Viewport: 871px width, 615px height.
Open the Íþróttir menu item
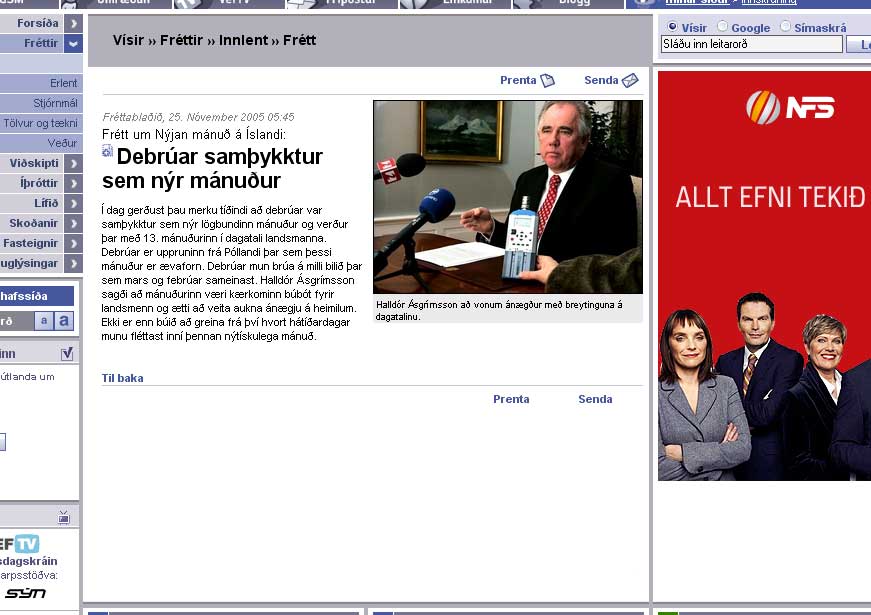[x=32, y=183]
